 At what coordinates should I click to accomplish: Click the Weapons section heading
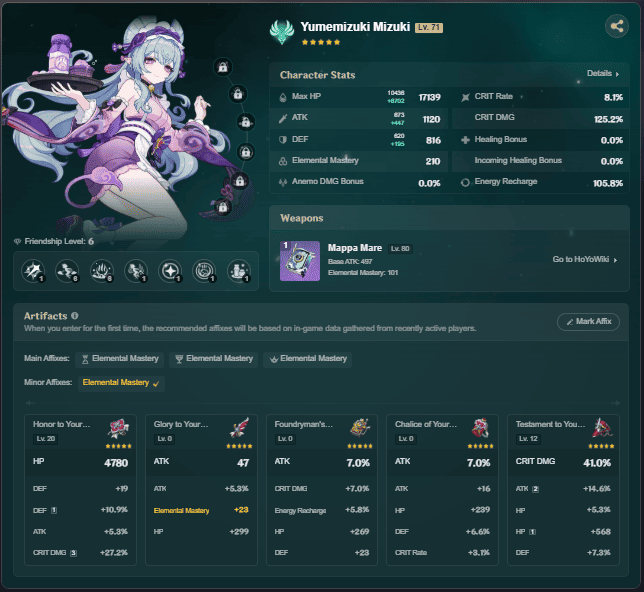(301, 218)
